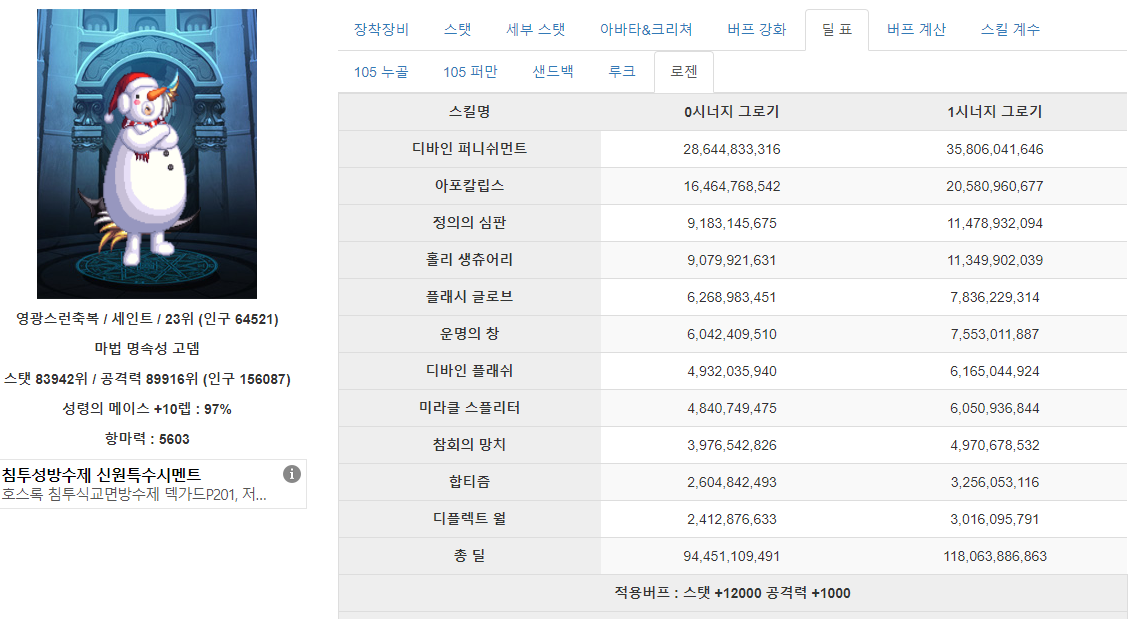
Task: Click the 마법 명속성 고뎀 text
Action: (x=147, y=348)
